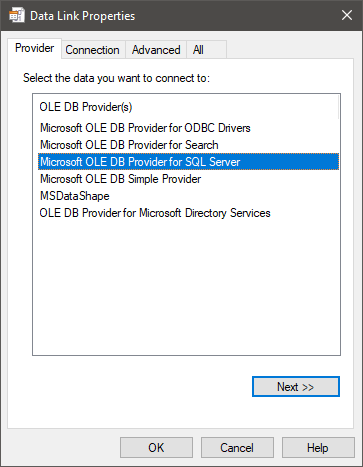This screenshot has height=467, width=363.
Task: Open the Connection tab
Action: (x=92, y=50)
